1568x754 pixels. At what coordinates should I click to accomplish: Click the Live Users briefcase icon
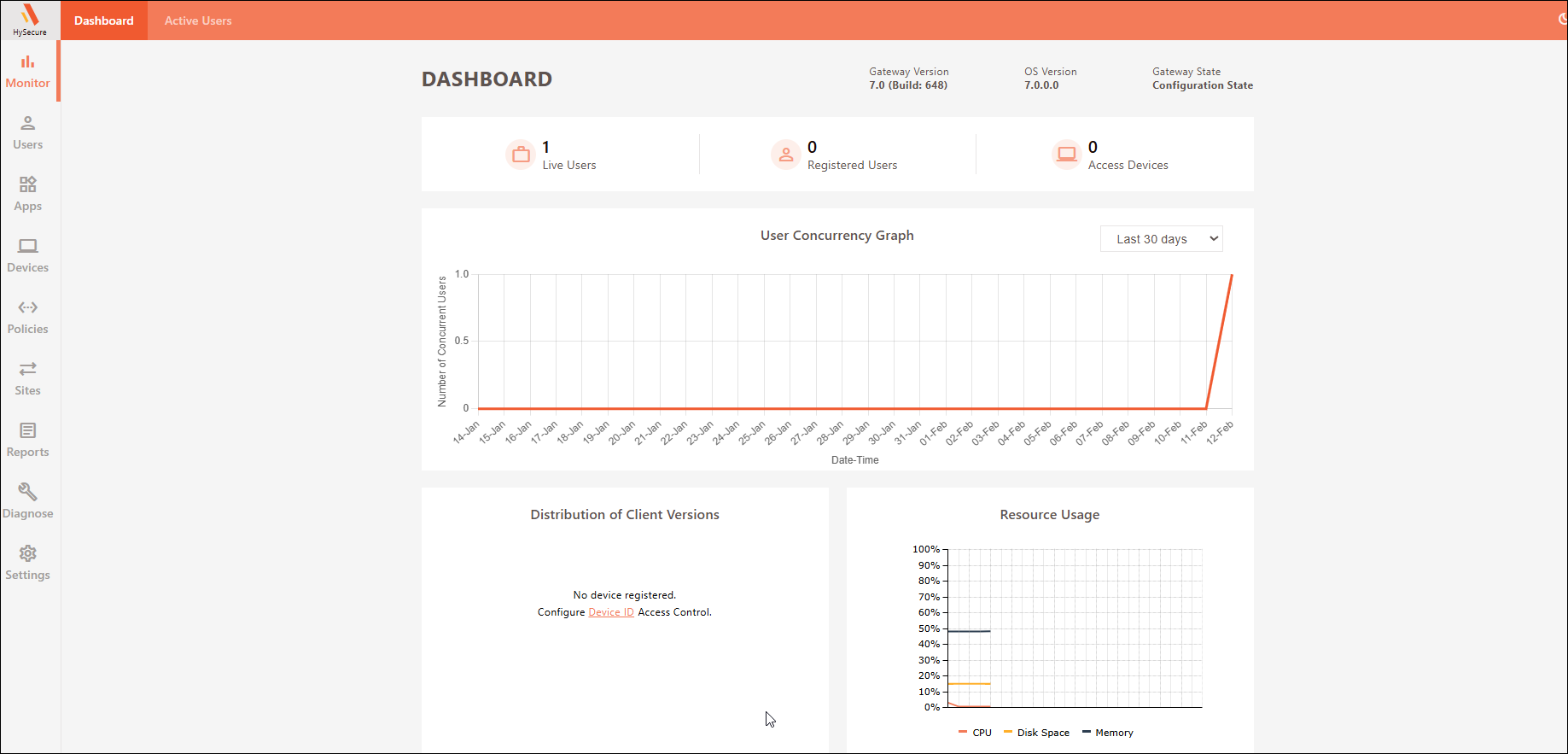coord(521,155)
